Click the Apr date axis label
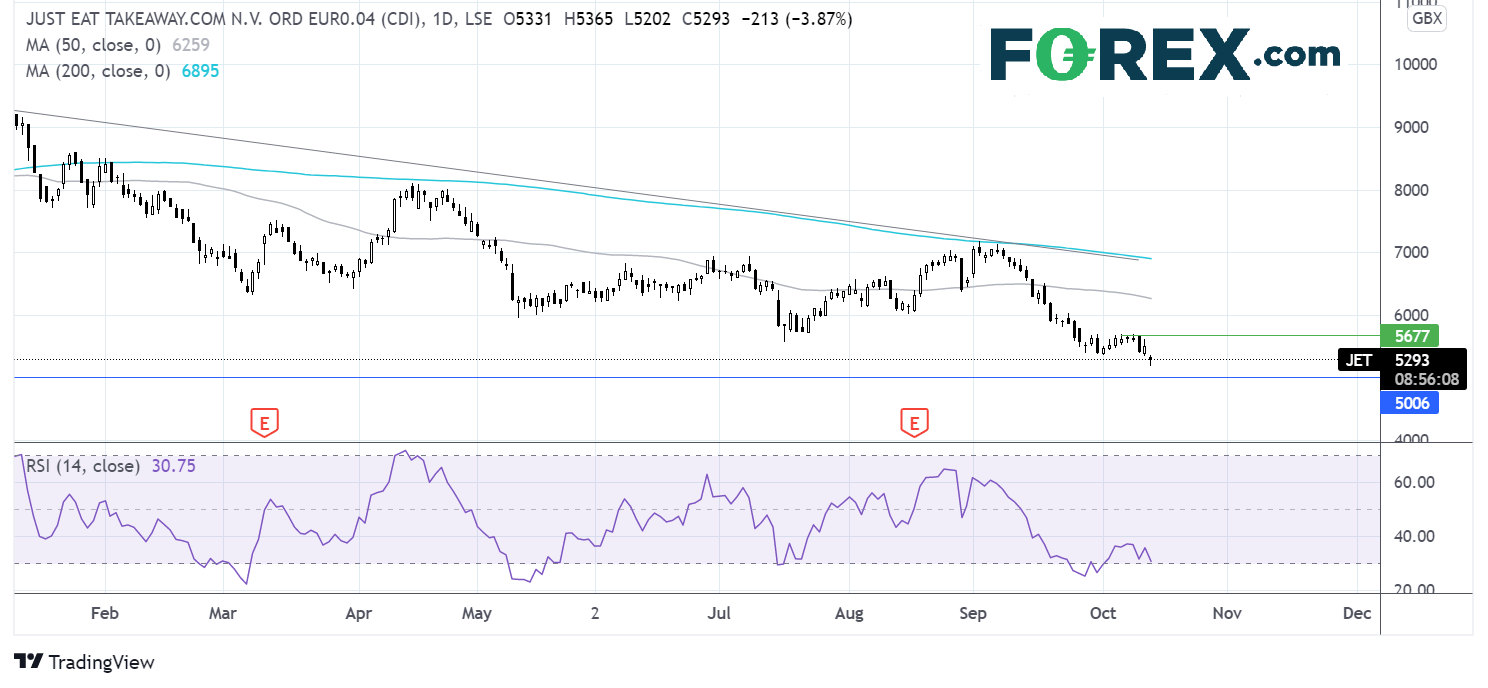Screen dimensions: 1488x688 tap(356, 613)
